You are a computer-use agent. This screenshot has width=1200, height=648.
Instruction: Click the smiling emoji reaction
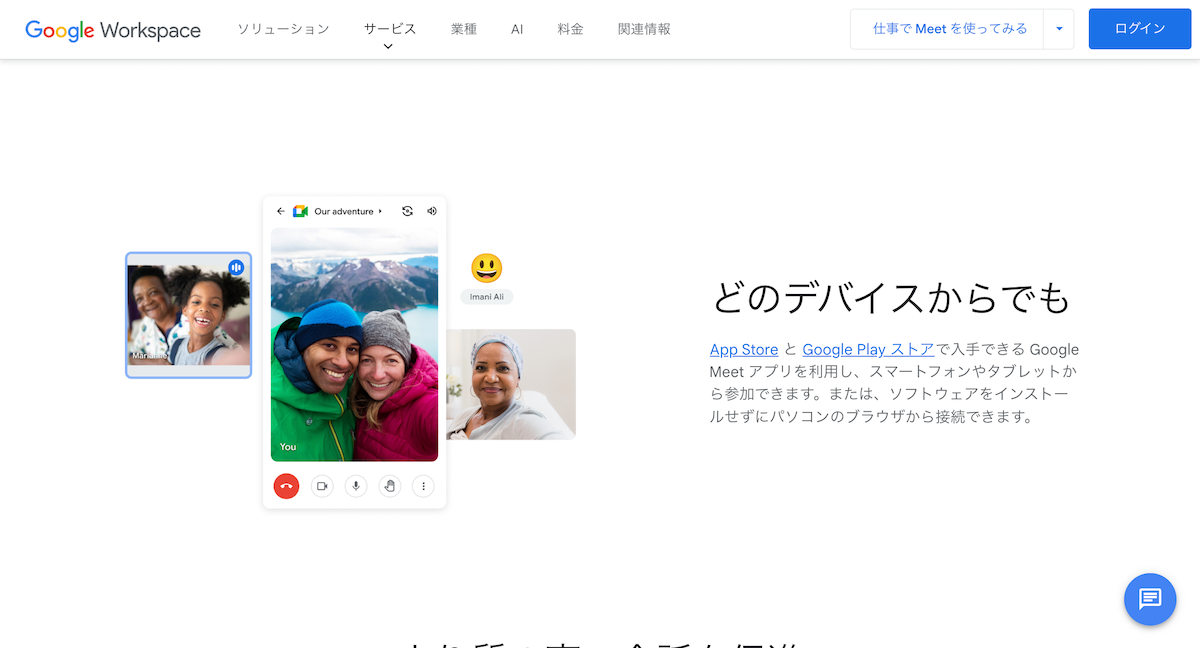pos(486,268)
